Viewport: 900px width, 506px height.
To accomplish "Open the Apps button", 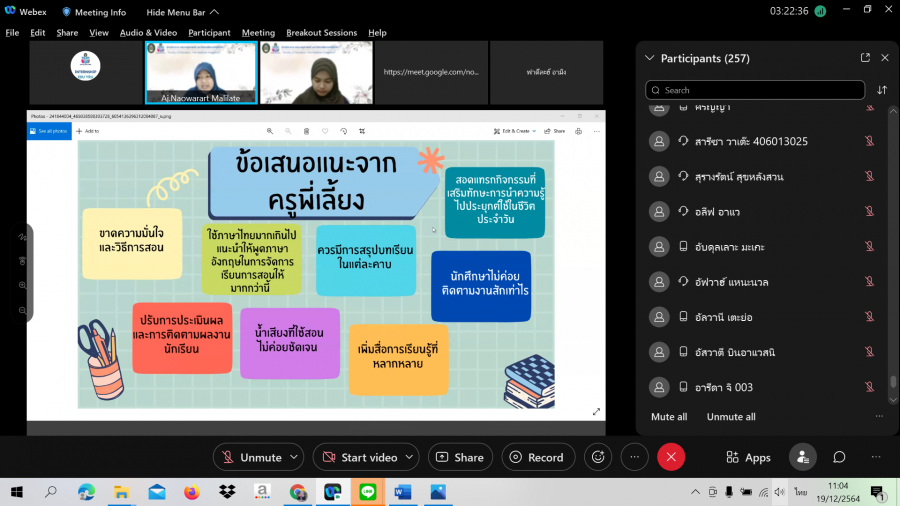I will pyautogui.click(x=748, y=457).
